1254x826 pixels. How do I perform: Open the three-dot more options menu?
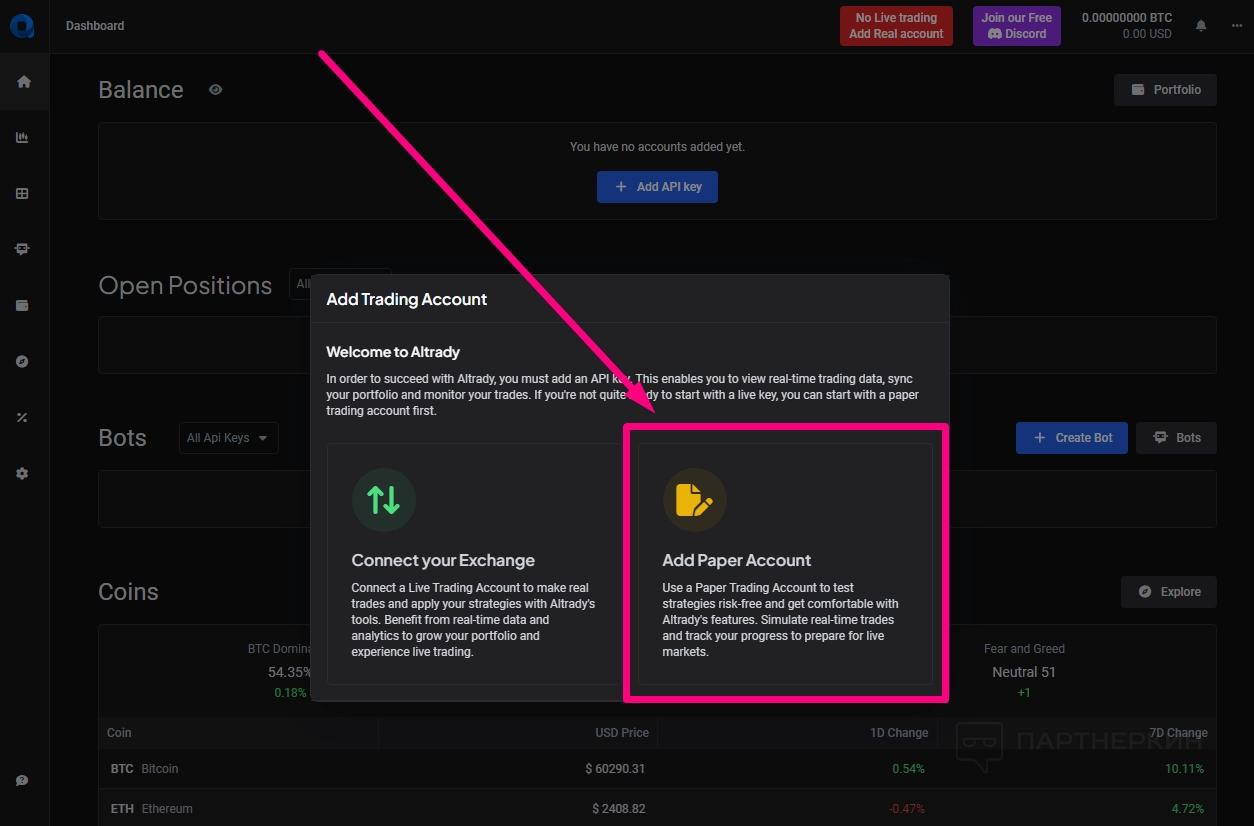point(1236,25)
